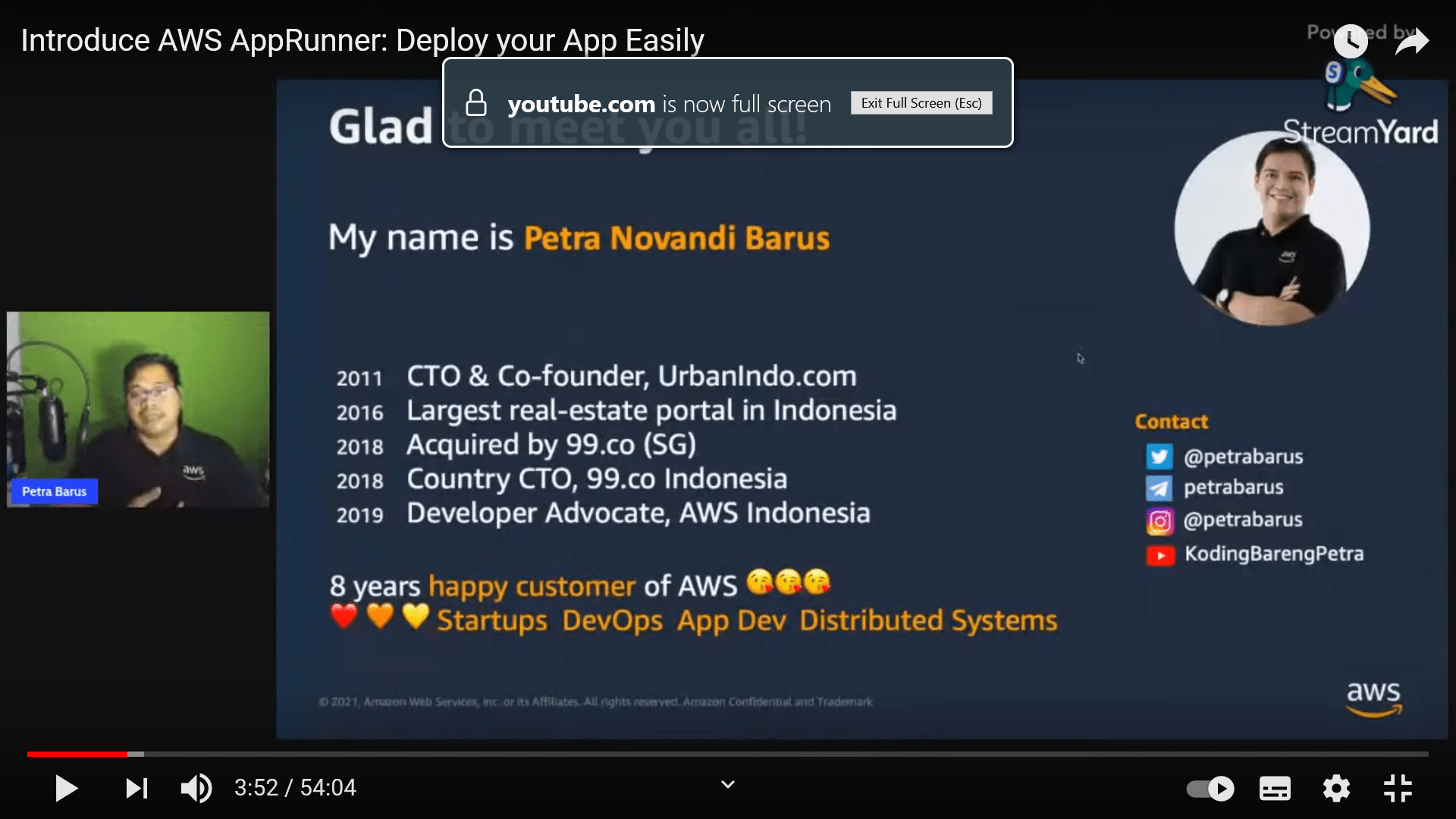The height and width of the screenshot is (819, 1456).
Task: Expand chevron at bottom center of player
Action: pos(728,785)
